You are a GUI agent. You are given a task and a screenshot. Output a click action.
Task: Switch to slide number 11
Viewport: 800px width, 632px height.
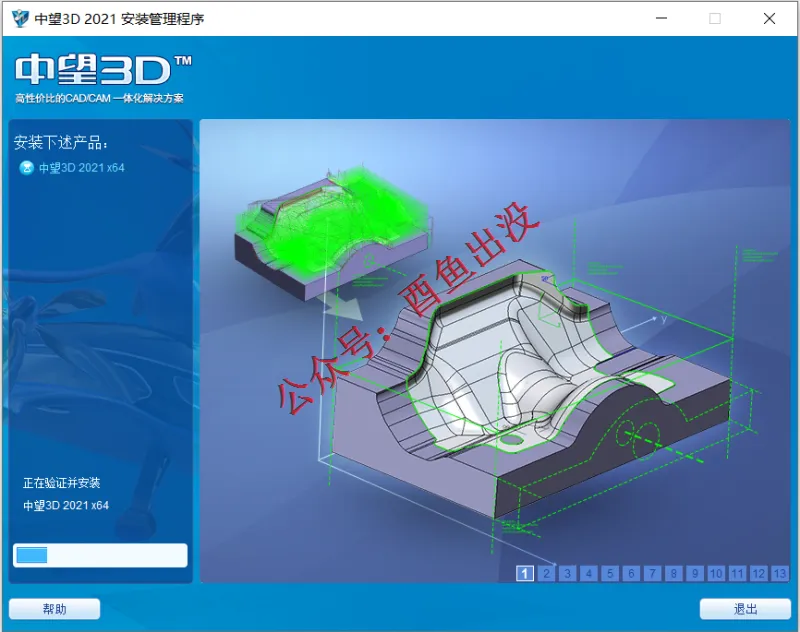[x=737, y=573]
